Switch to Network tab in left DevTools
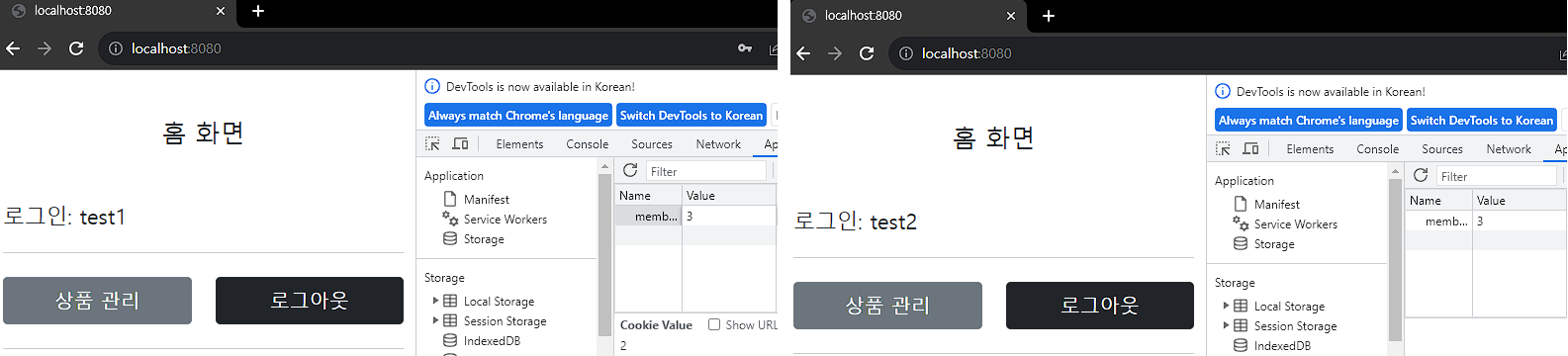Image resolution: width=1568 pixels, height=356 pixels. click(718, 144)
